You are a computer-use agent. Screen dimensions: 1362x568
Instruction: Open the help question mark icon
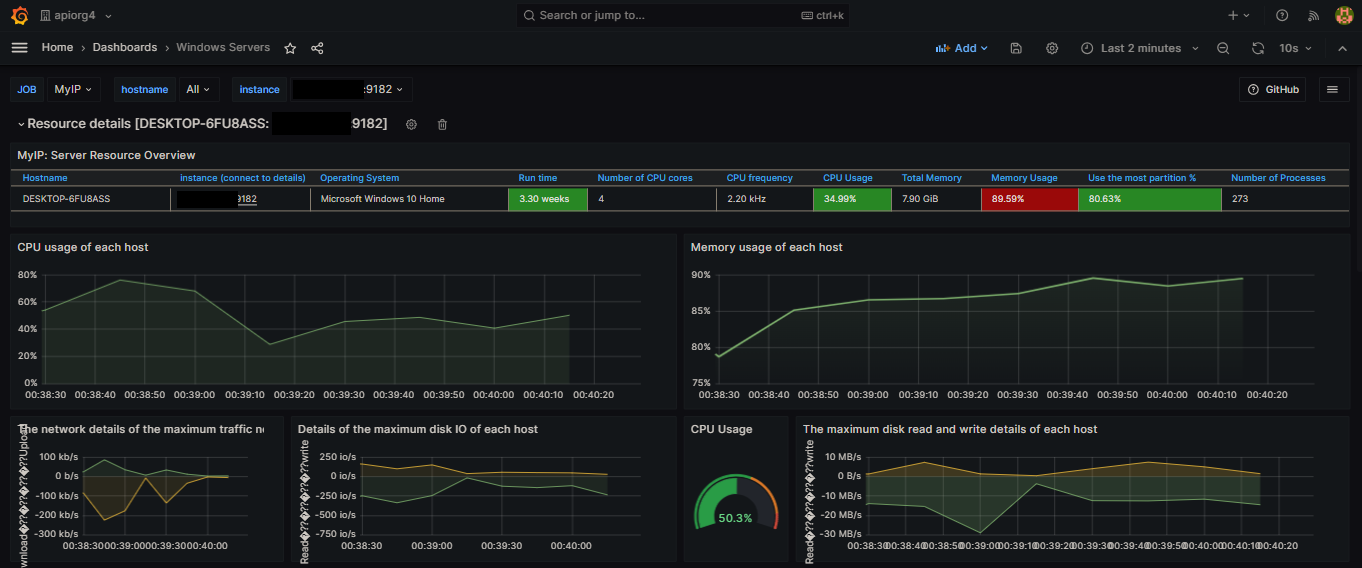(x=1282, y=16)
